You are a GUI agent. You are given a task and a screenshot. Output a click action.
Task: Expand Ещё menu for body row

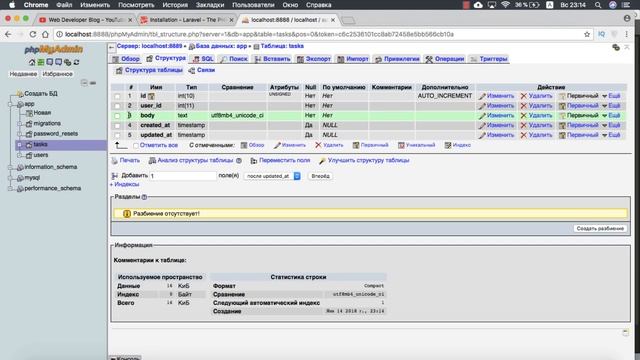pyautogui.click(x=611, y=116)
